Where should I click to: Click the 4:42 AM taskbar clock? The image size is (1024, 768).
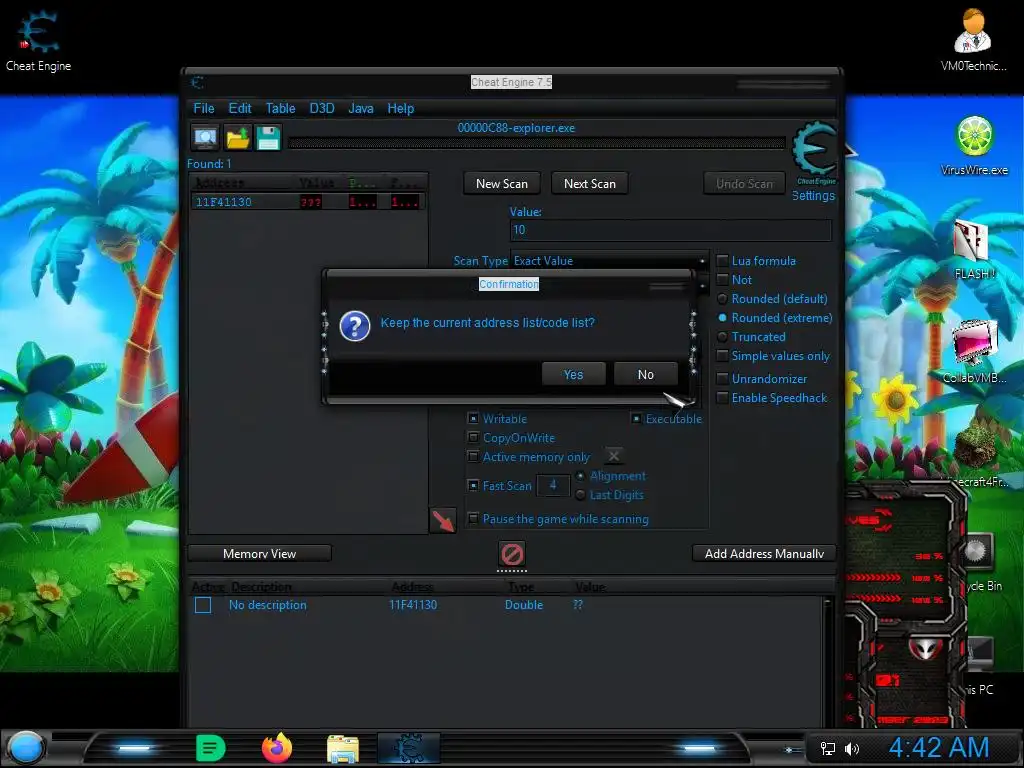939,748
